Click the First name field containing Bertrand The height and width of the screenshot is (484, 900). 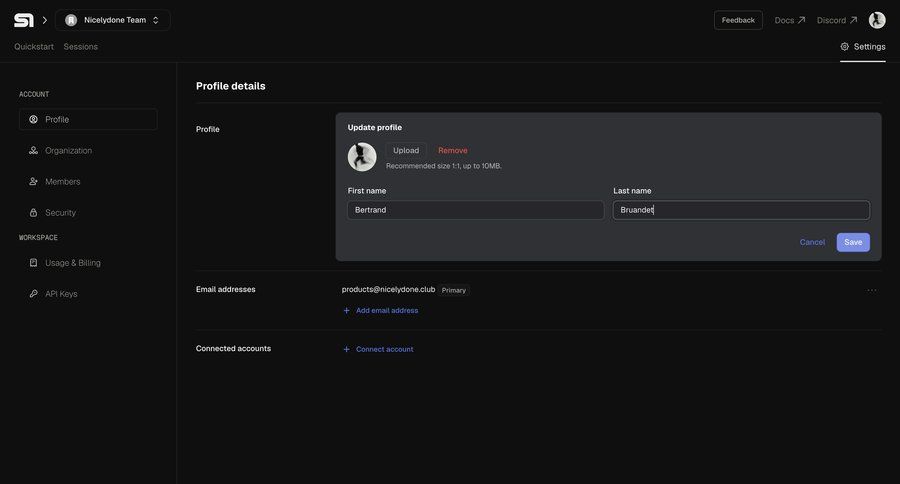tap(475, 210)
